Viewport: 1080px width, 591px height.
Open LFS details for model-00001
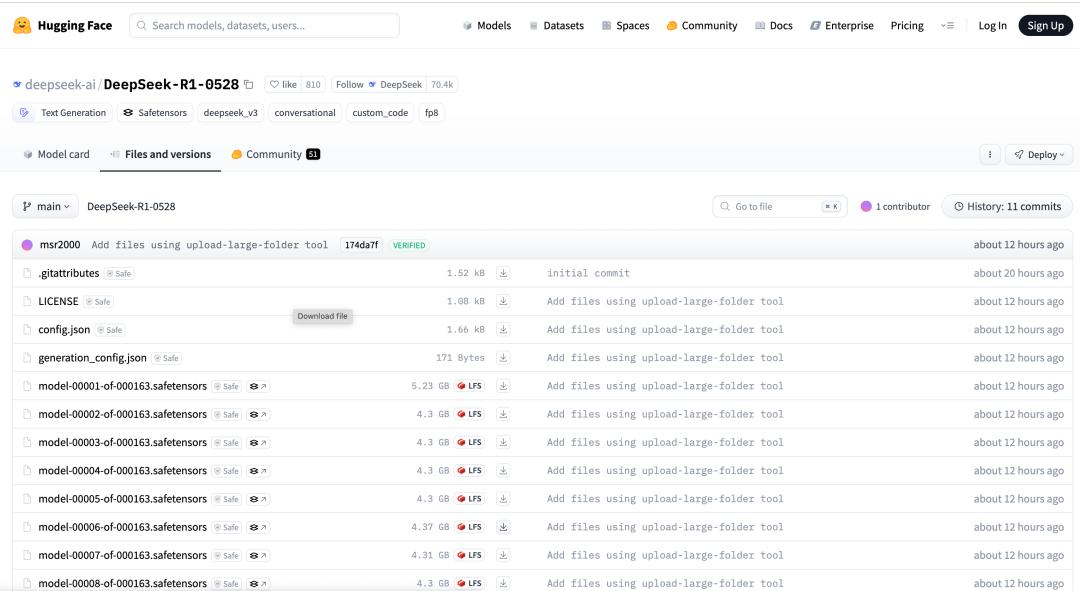click(x=470, y=386)
